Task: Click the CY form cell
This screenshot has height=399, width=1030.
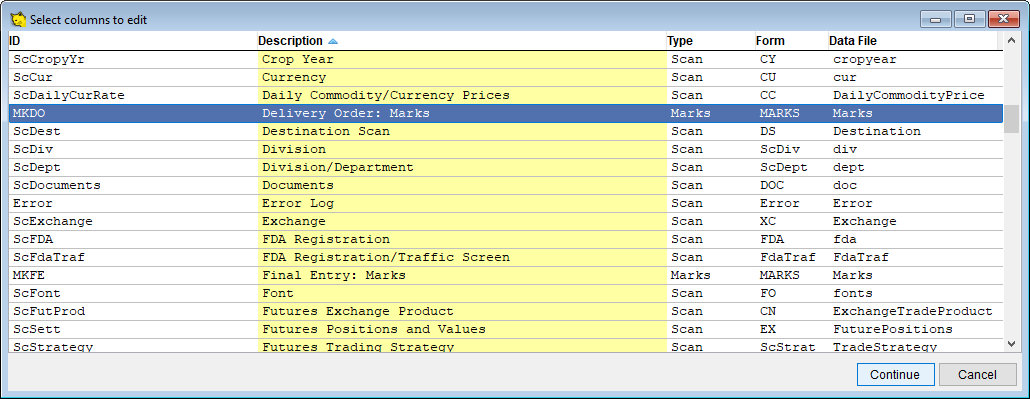Action: click(791, 59)
